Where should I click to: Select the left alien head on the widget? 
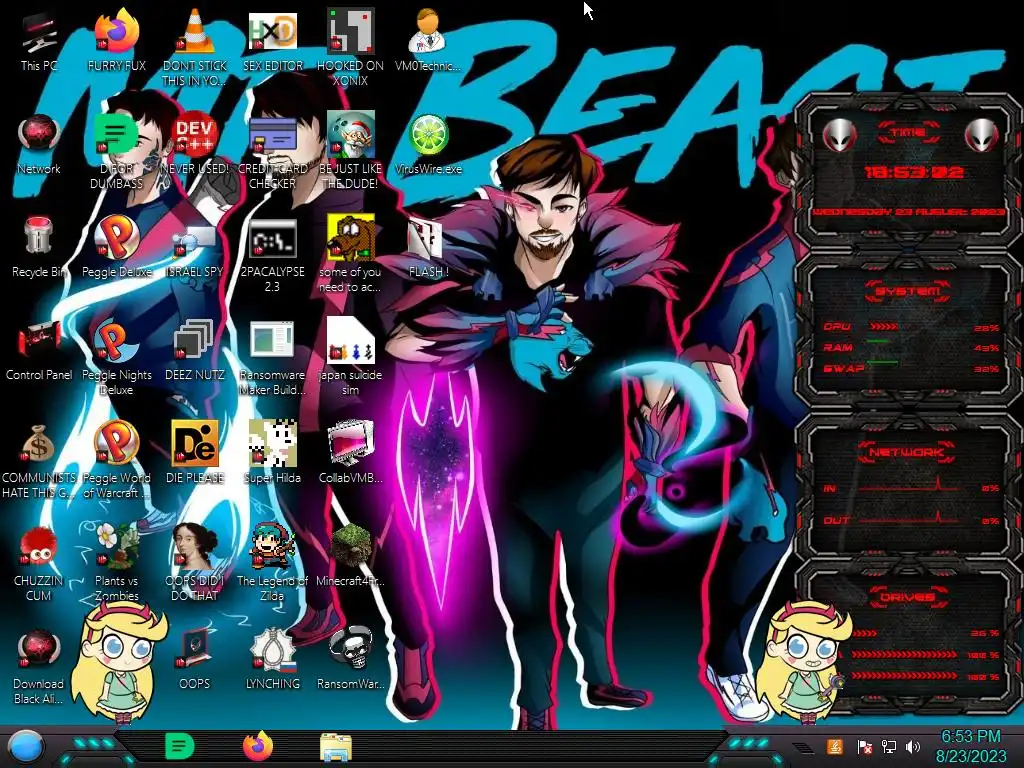pyautogui.click(x=840, y=136)
